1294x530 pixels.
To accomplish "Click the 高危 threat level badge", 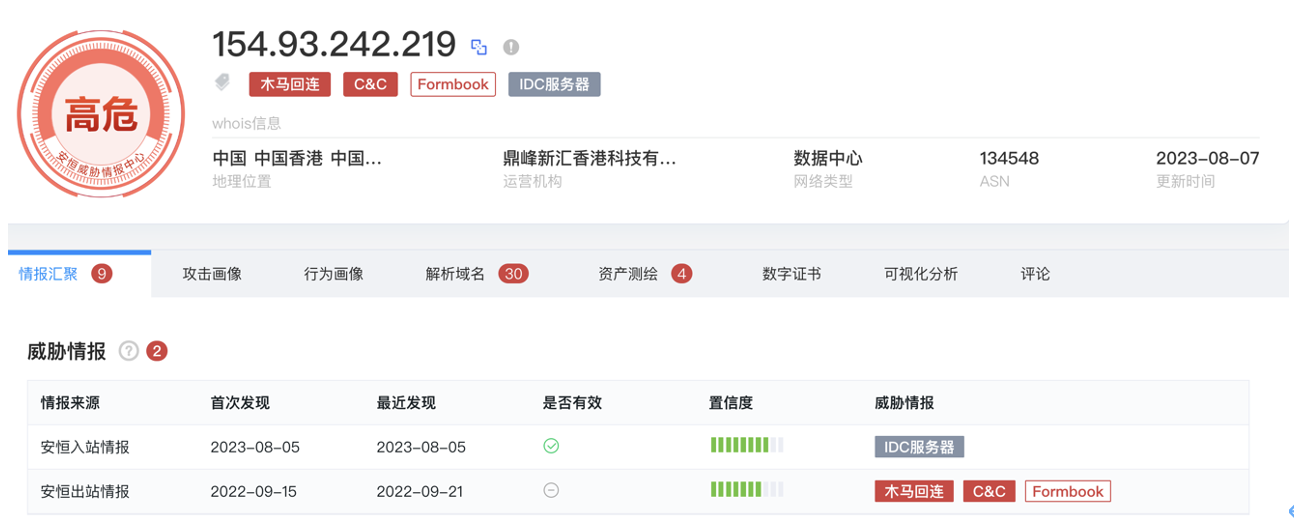I will point(101,115).
